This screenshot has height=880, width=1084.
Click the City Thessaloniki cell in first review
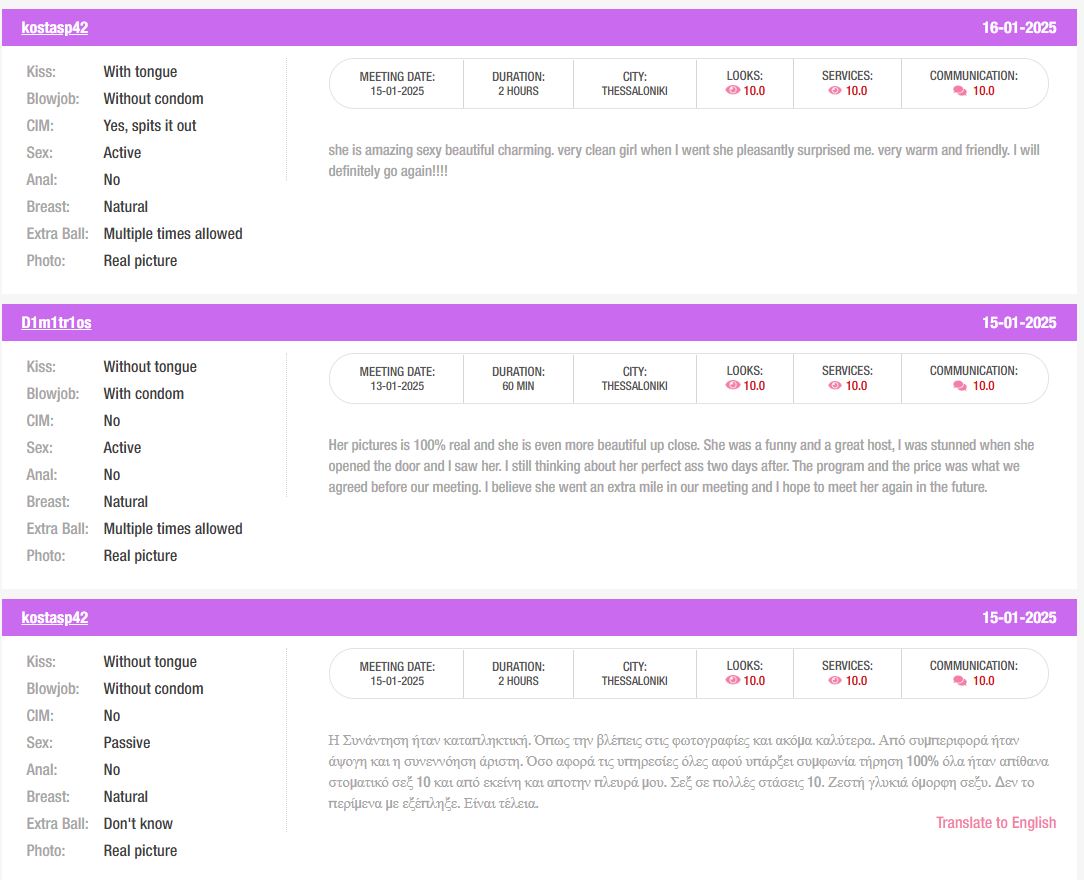(635, 84)
